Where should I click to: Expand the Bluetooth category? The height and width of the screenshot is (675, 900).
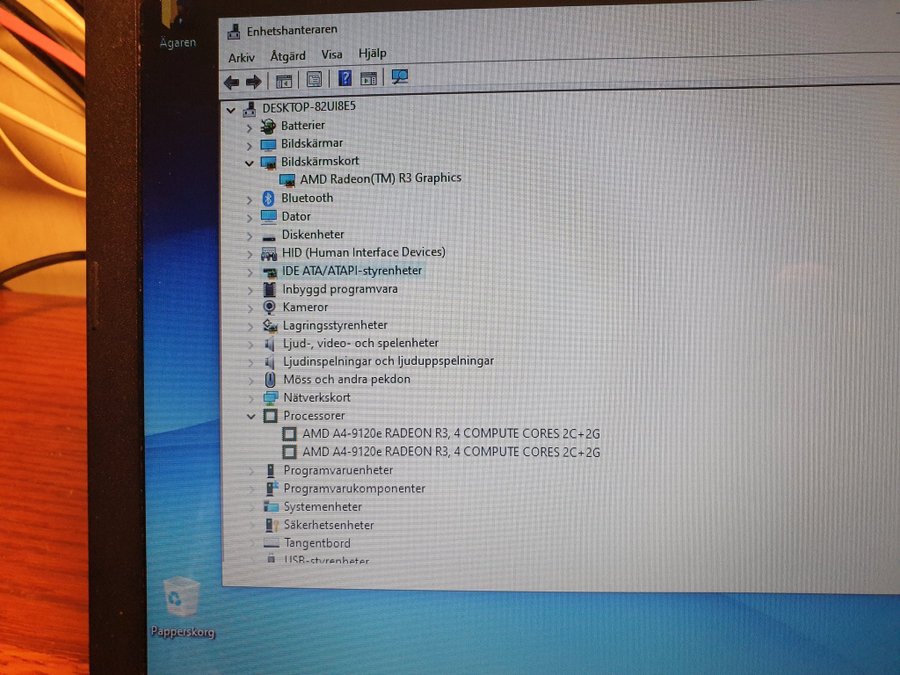[249, 198]
